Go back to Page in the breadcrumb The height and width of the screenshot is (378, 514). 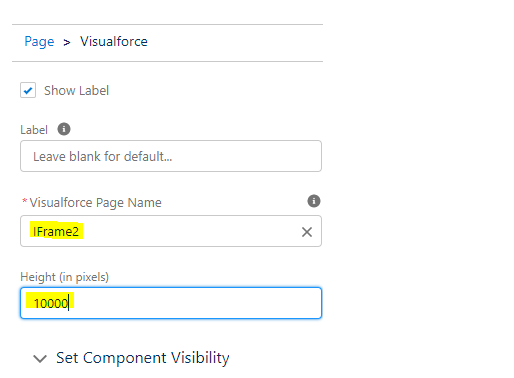[x=39, y=42]
